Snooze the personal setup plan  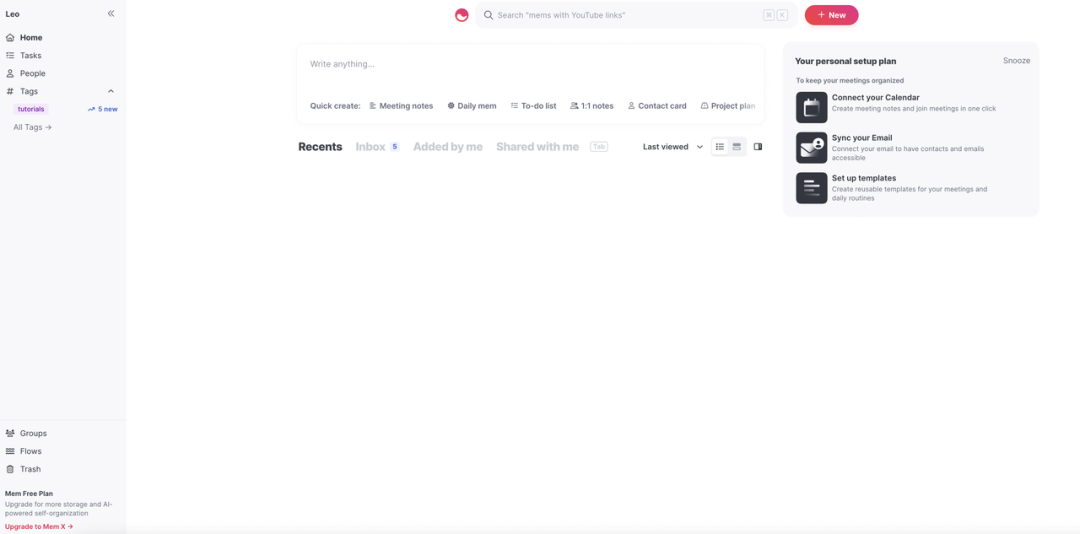pyautogui.click(x=1016, y=61)
